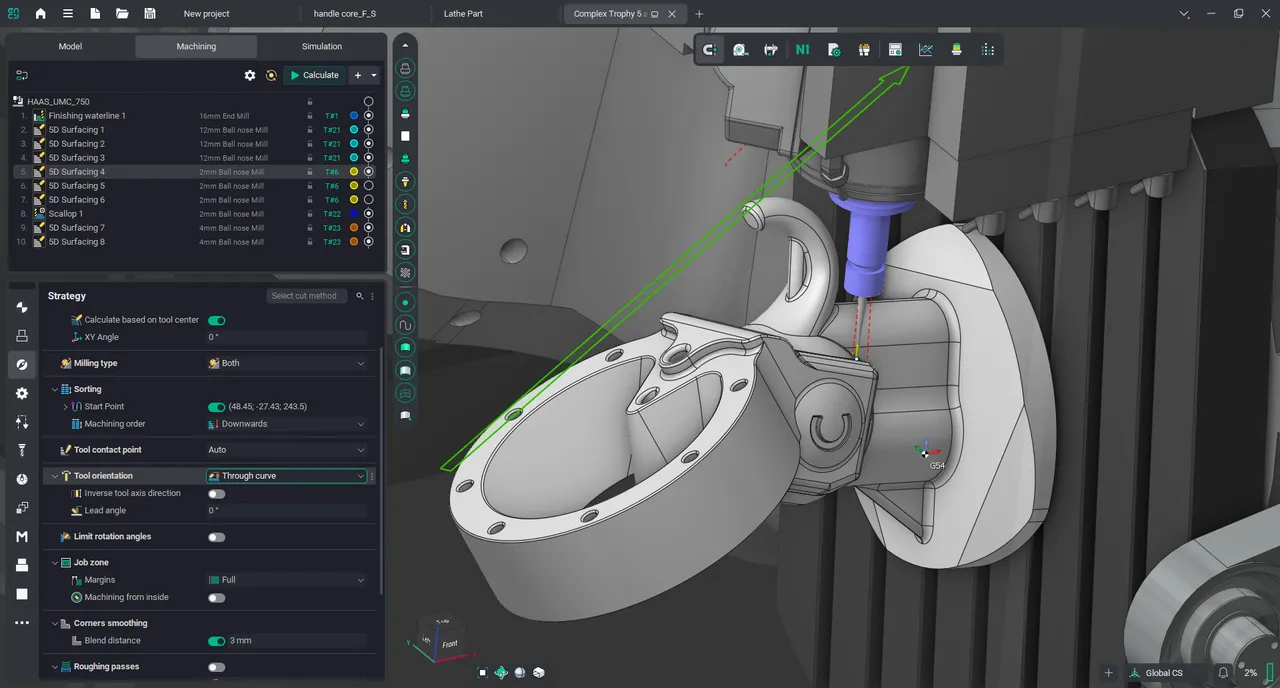This screenshot has width=1280, height=688.
Task: Click the New file icon
Action: coord(95,14)
